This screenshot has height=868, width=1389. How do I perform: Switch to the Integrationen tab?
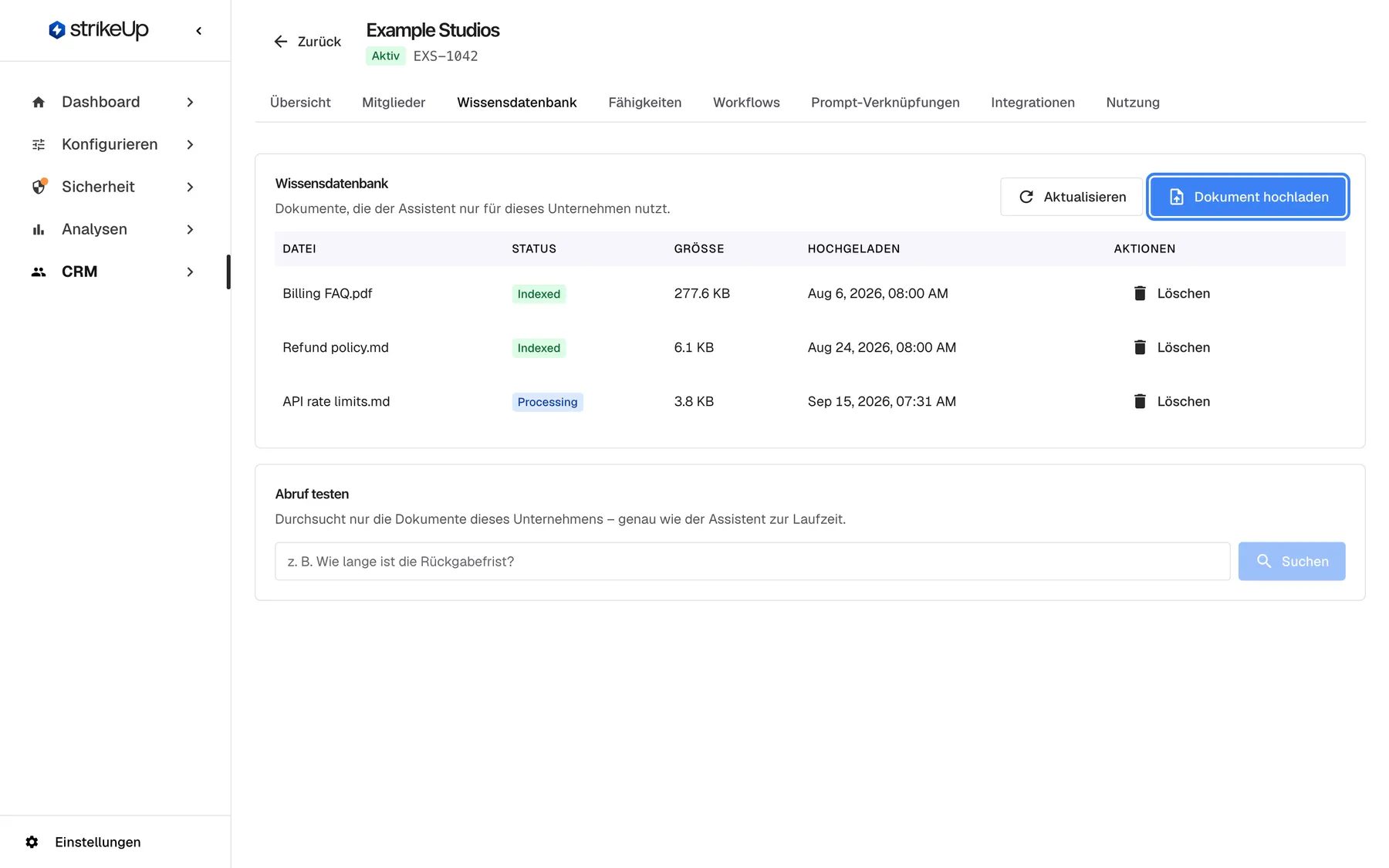coord(1032,103)
